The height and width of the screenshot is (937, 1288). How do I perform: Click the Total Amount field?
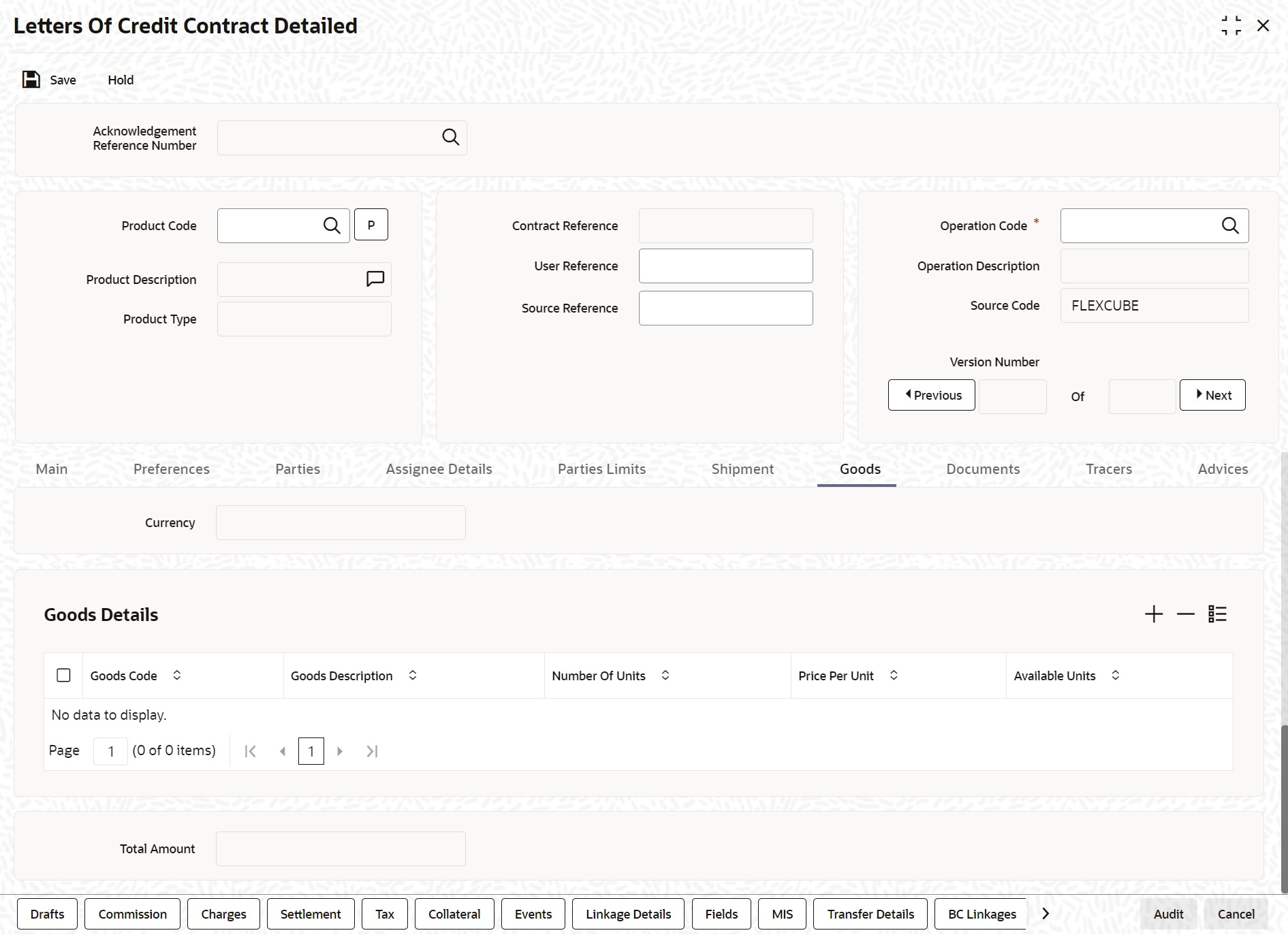[341, 848]
